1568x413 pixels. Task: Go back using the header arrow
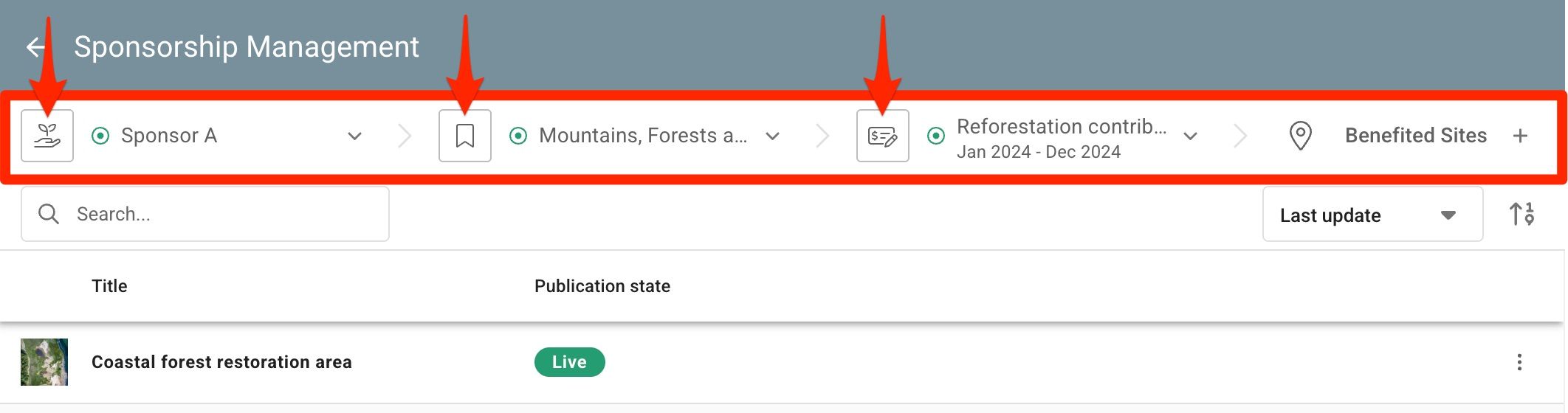click(35, 48)
